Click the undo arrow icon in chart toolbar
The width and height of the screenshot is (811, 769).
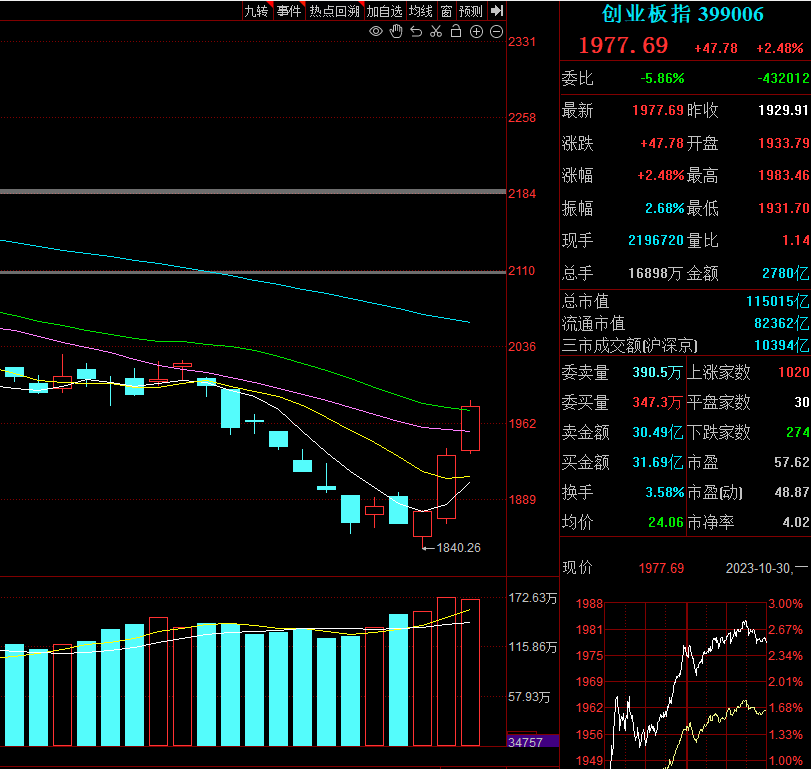(416, 32)
